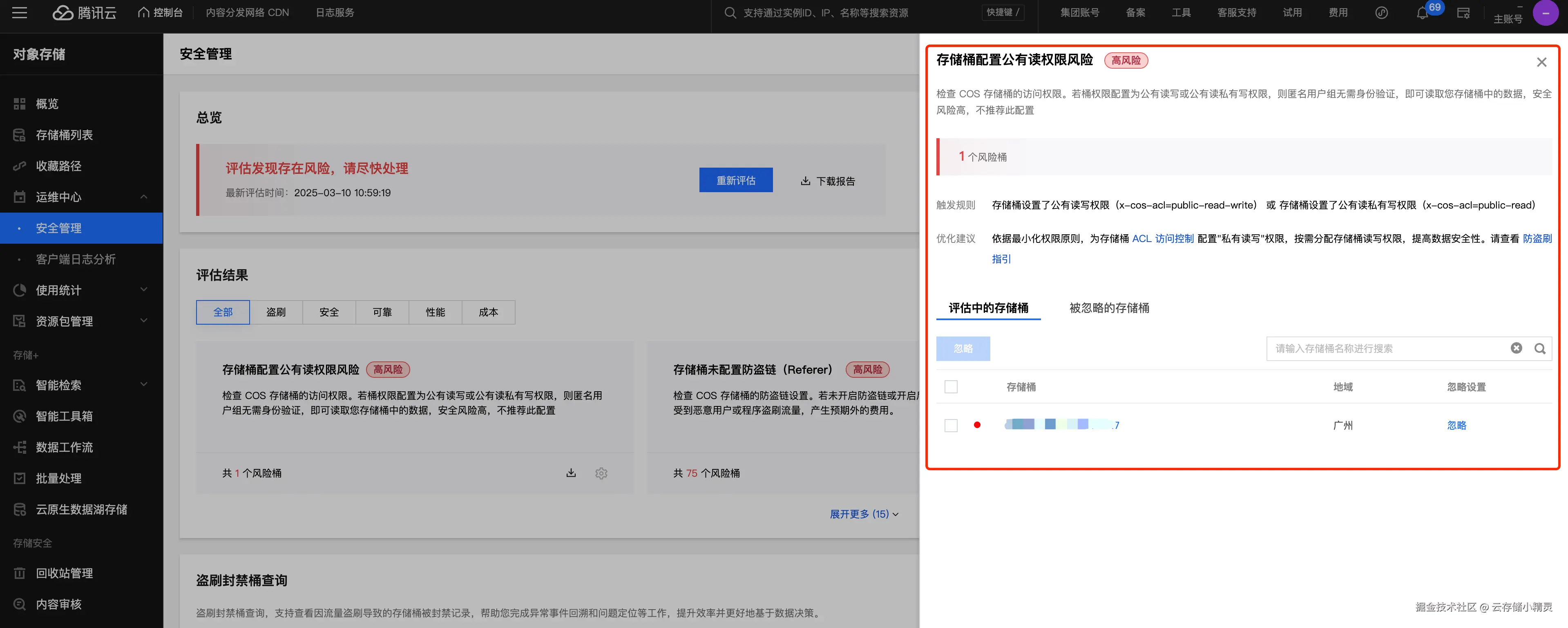Open the hamburger navigation menu
This screenshot has width=1568, height=628.
point(20,13)
